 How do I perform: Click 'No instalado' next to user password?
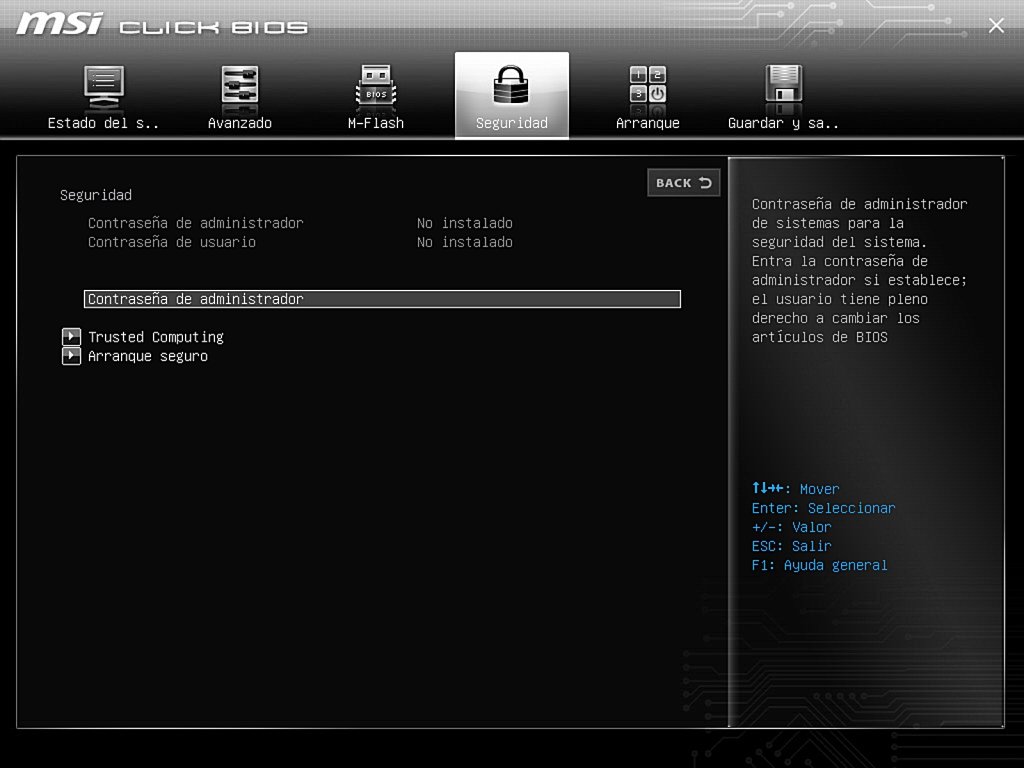[464, 242]
